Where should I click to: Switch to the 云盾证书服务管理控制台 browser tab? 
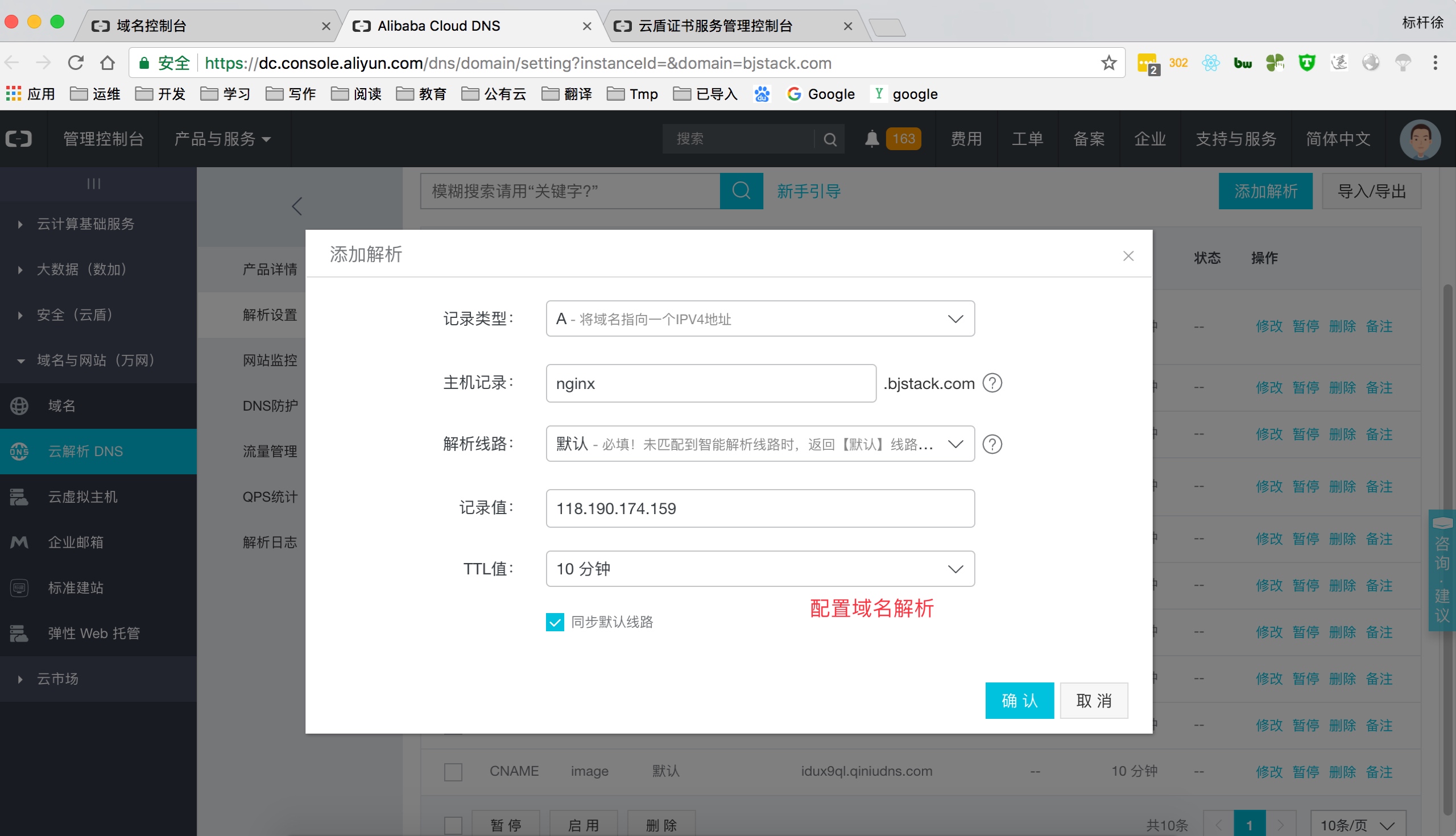coord(715,26)
